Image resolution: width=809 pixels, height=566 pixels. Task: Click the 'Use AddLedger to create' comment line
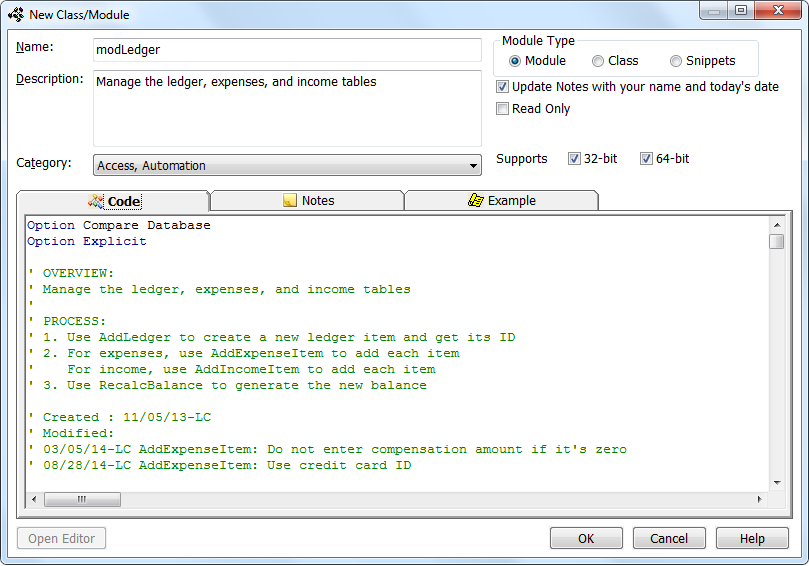[272, 337]
